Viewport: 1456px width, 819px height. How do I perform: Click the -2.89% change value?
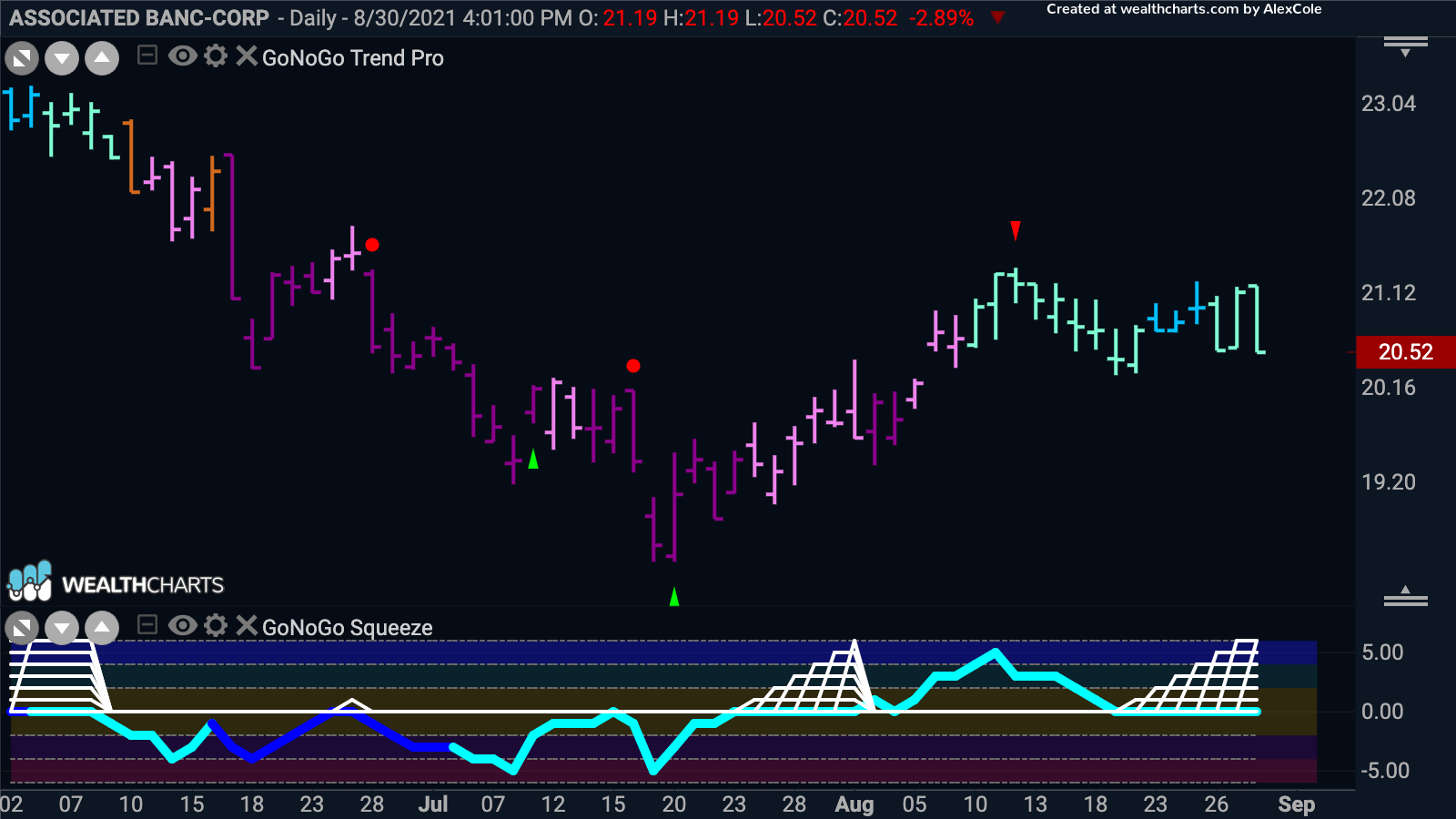tap(941, 18)
